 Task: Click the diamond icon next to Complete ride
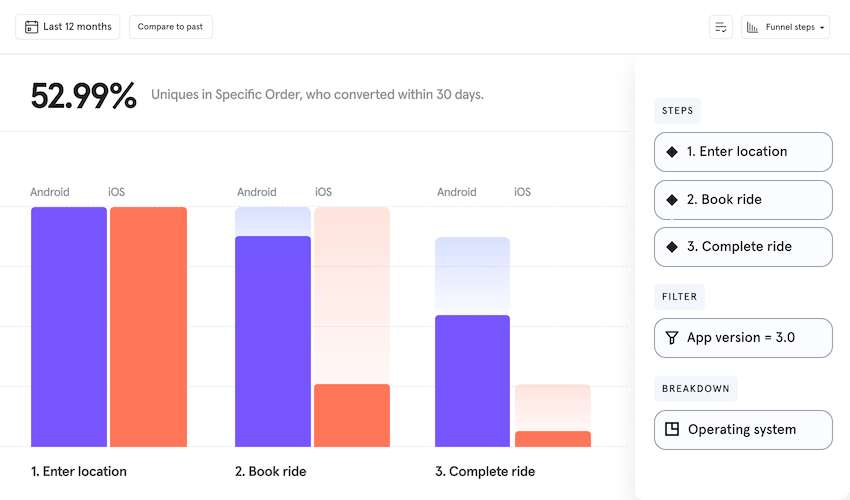(672, 247)
